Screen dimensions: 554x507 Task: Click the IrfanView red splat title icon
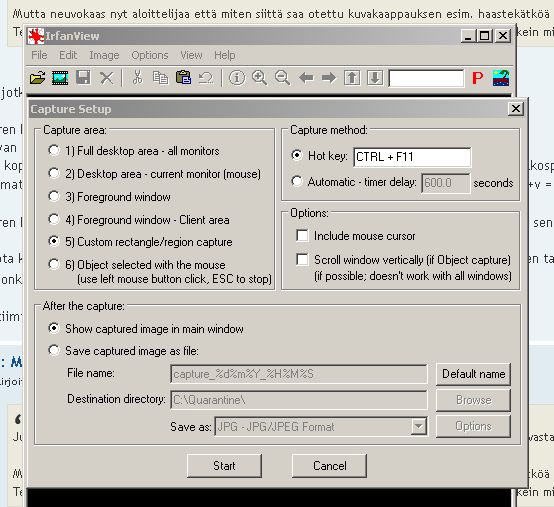click(36, 36)
